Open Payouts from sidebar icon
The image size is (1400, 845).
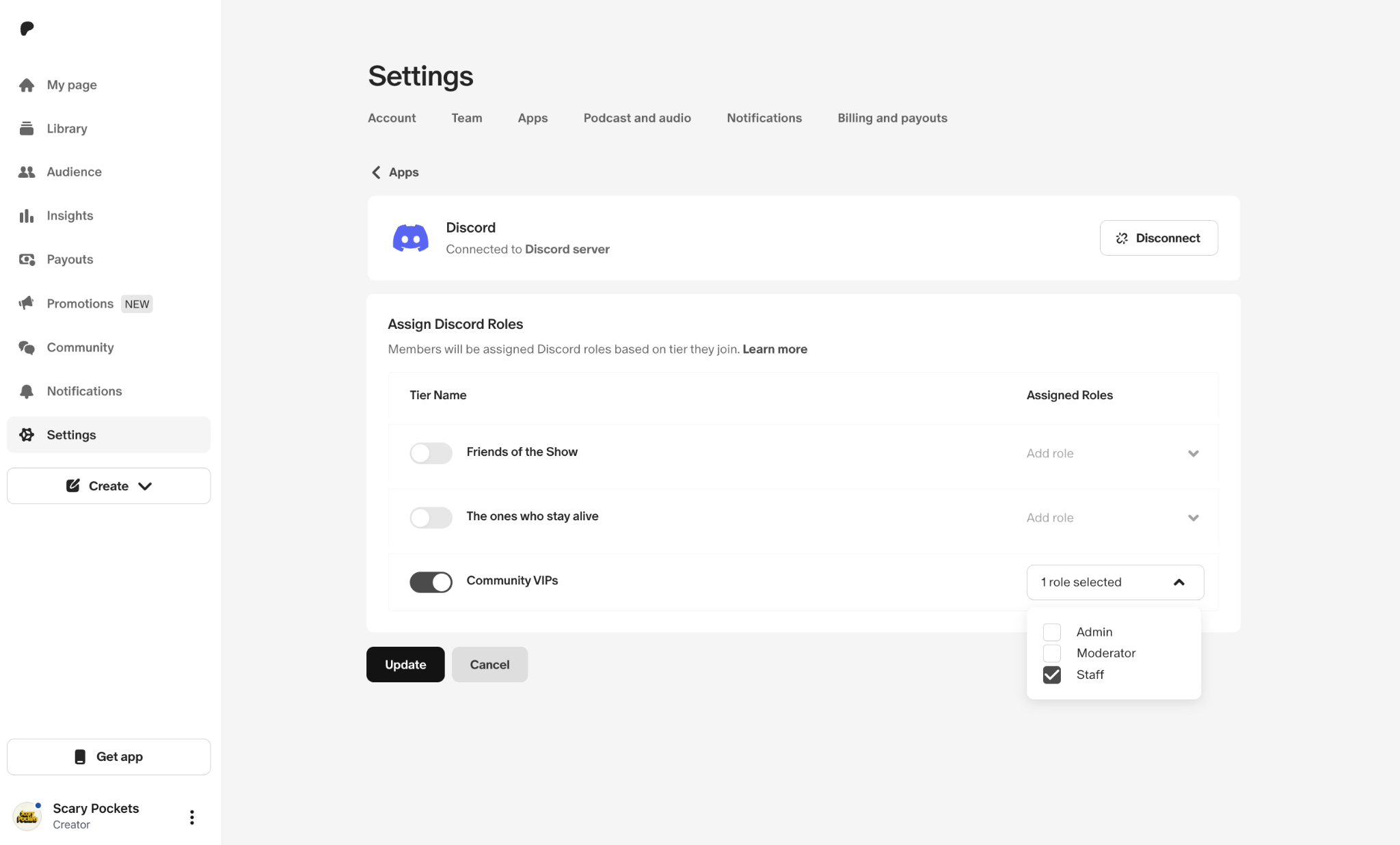[x=27, y=259]
